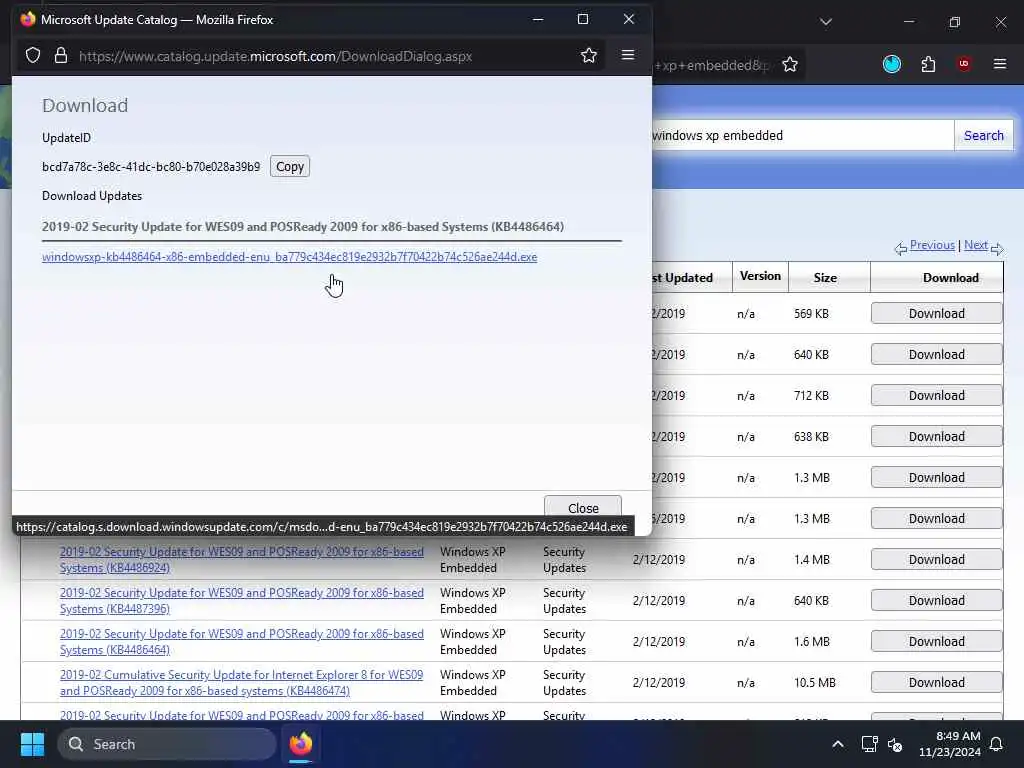Click the catalog search field with windows xp embedded
This screenshot has width=1024, height=768.
[x=801, y=135]
